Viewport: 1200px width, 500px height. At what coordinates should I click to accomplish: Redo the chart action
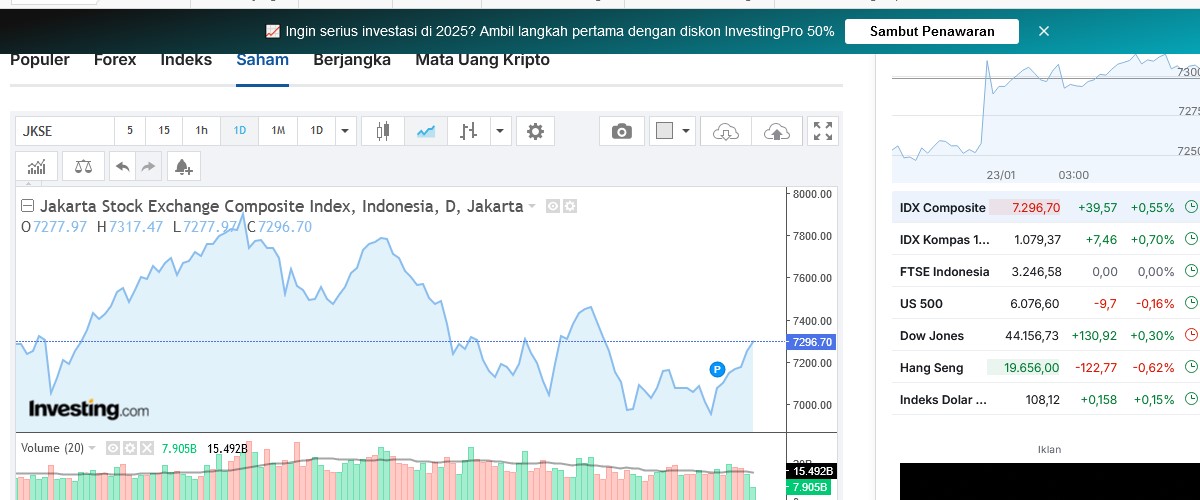click(x=148, y=166)
